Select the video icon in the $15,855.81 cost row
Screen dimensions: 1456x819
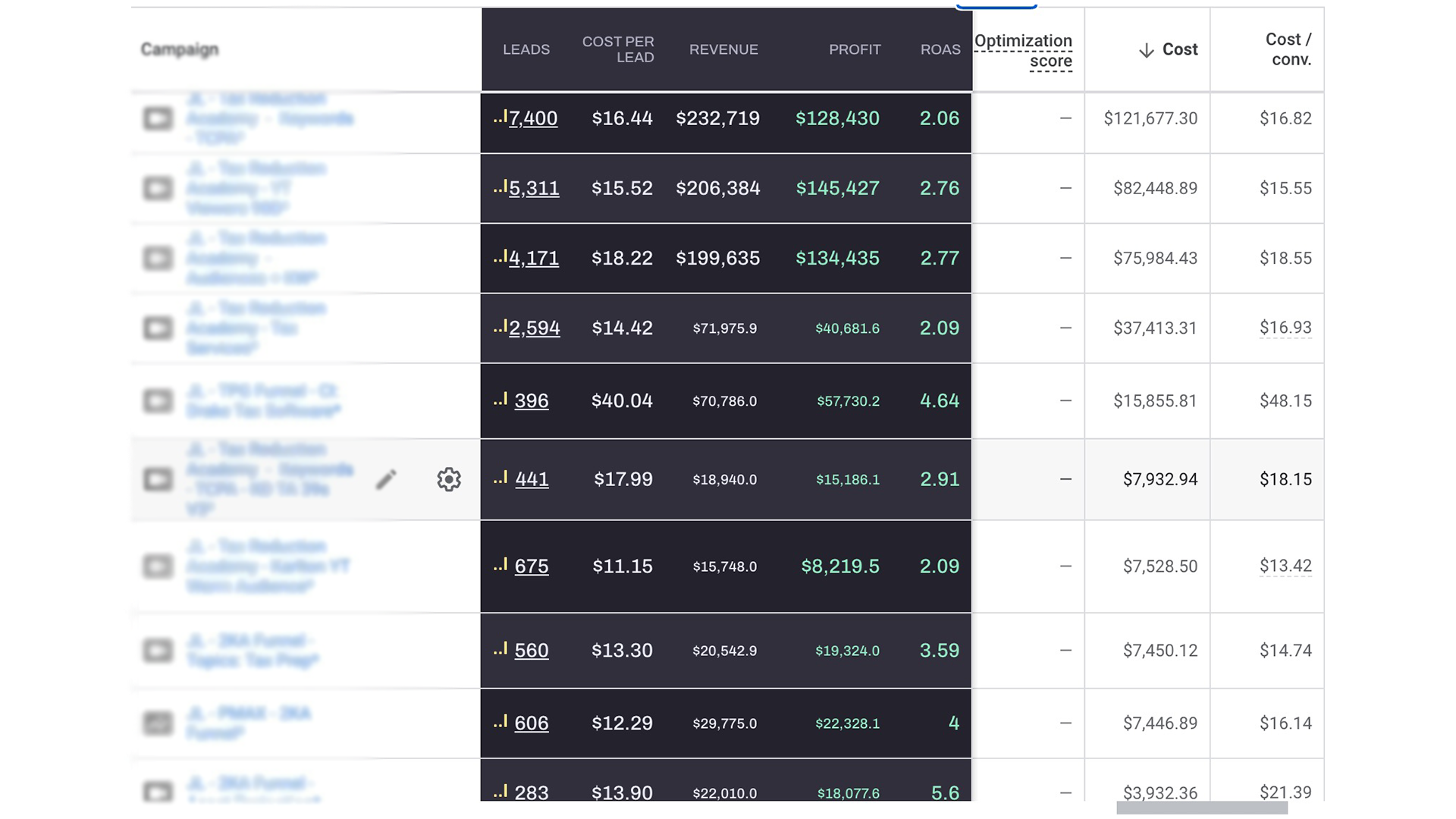point(158,400)
